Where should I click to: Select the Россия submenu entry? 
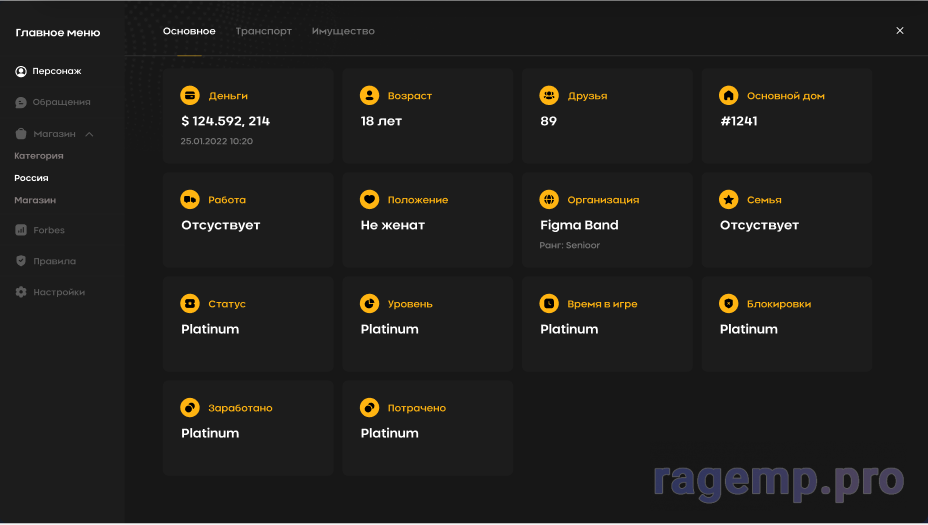click(31, 178)
